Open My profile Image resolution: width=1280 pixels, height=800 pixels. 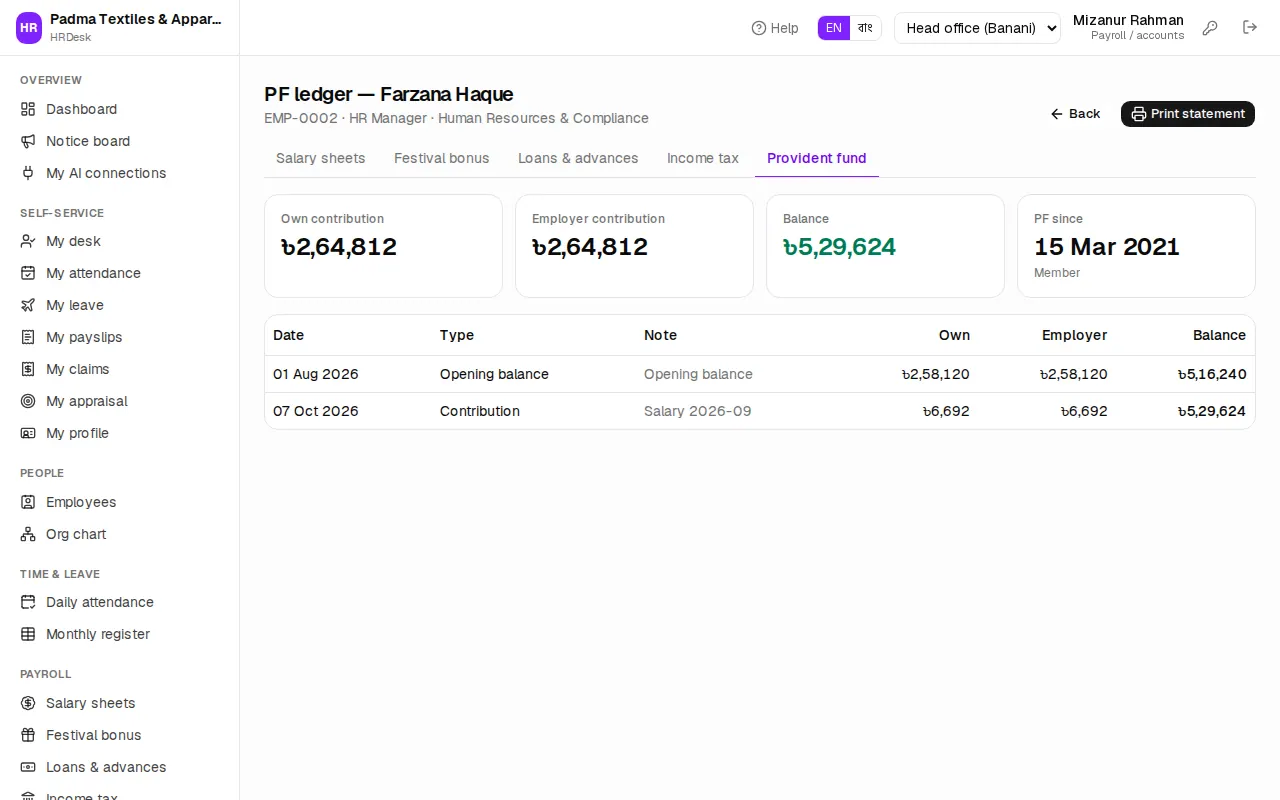(x=120, y=433)
